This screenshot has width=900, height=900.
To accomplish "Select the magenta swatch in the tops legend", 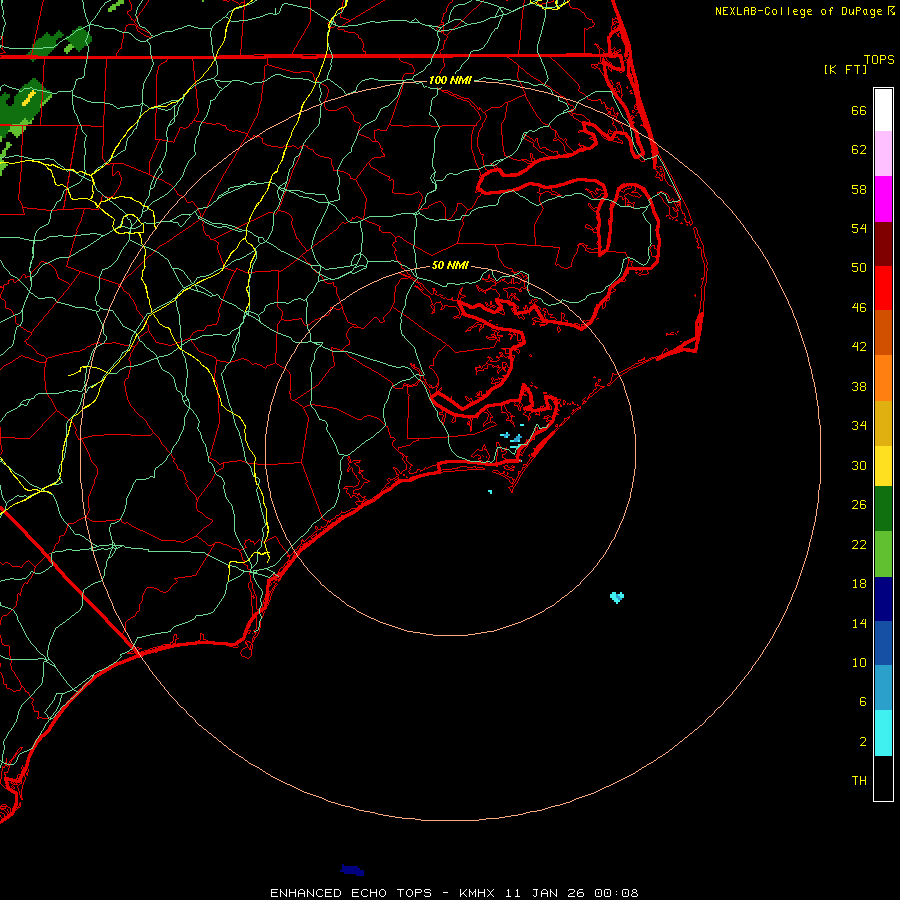I will (x=883, y=198).
